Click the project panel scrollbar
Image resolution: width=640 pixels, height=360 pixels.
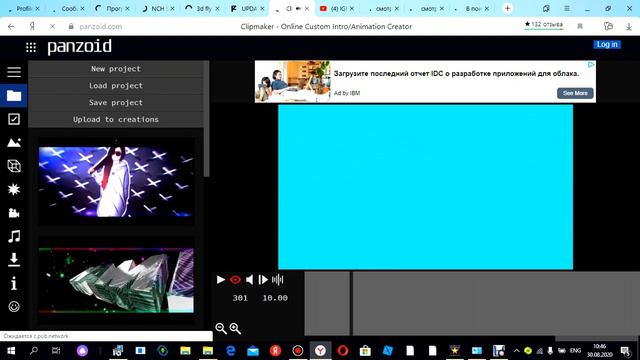[207, 119]
